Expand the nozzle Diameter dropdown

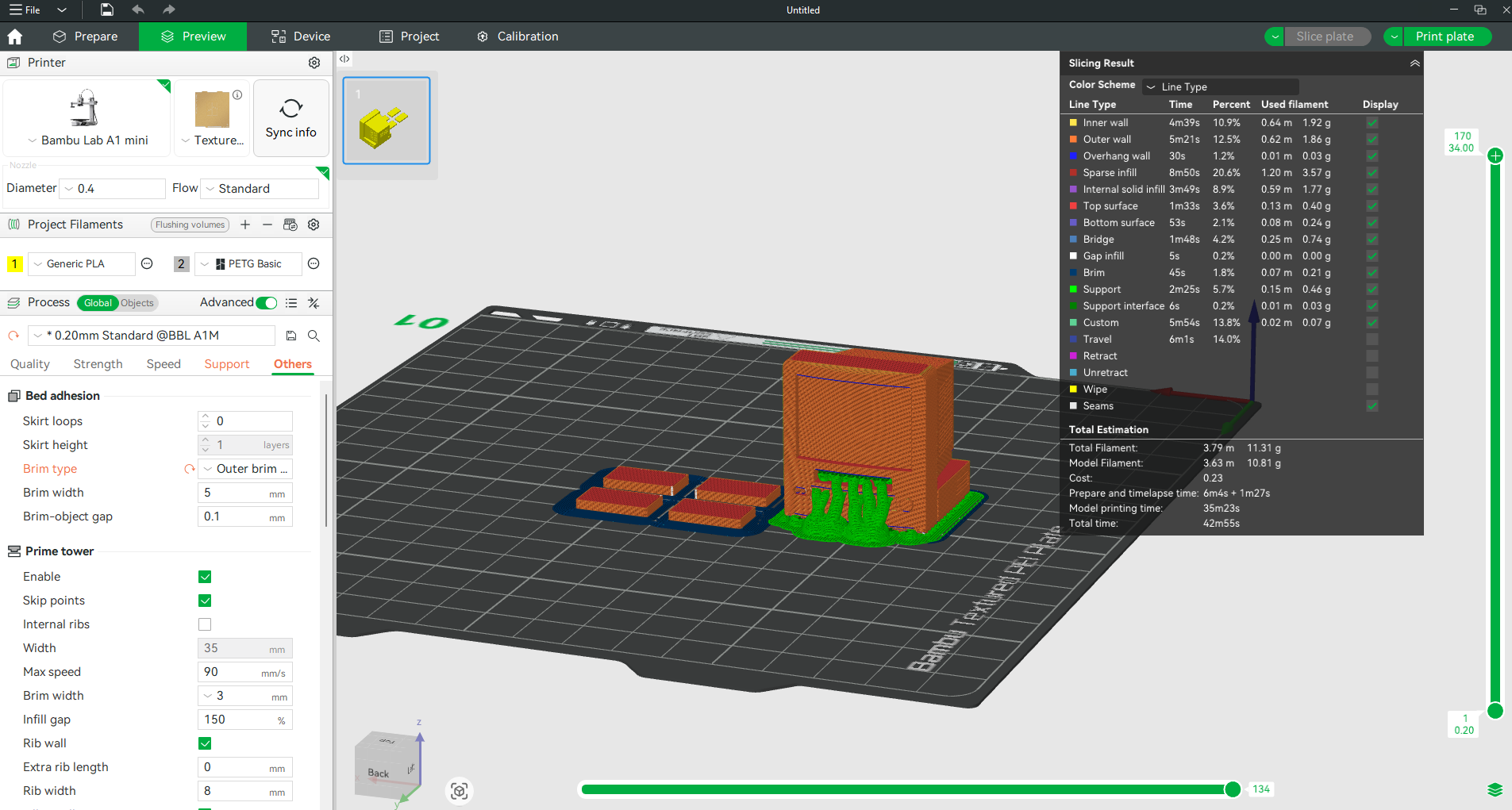[x=113, y=189]
